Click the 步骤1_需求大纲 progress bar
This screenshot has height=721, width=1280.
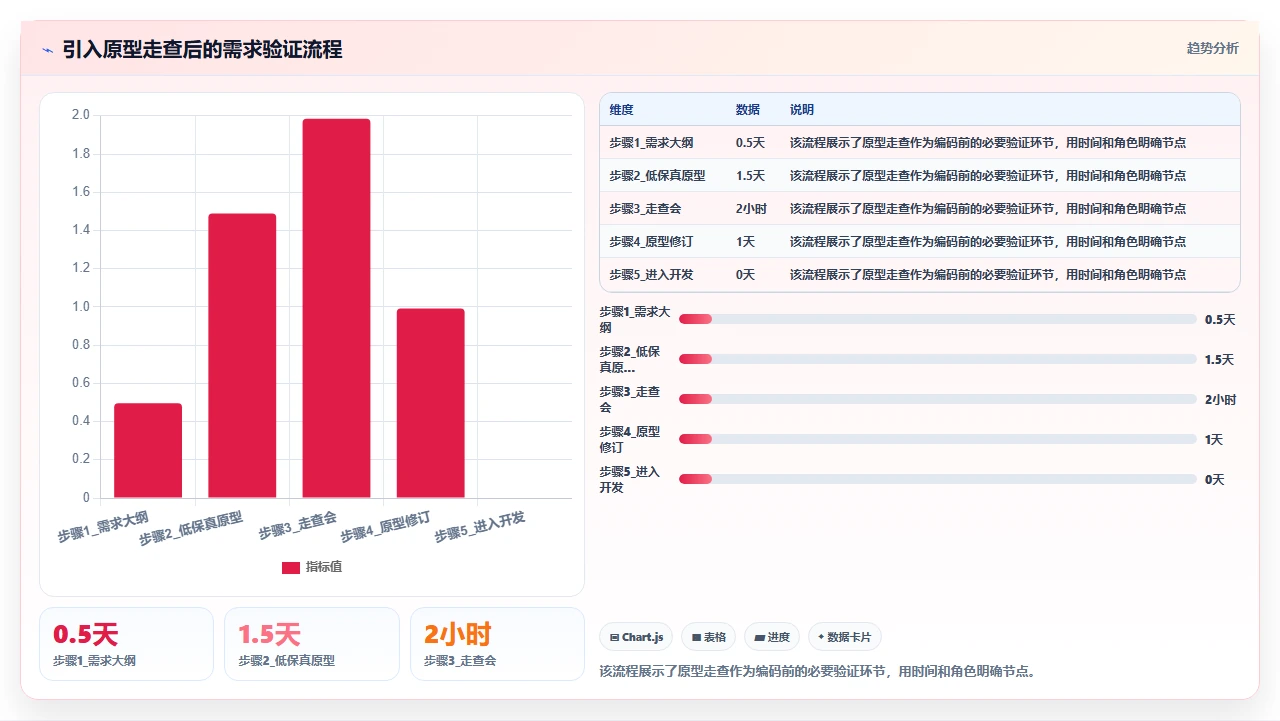click(x=938, y=319)
